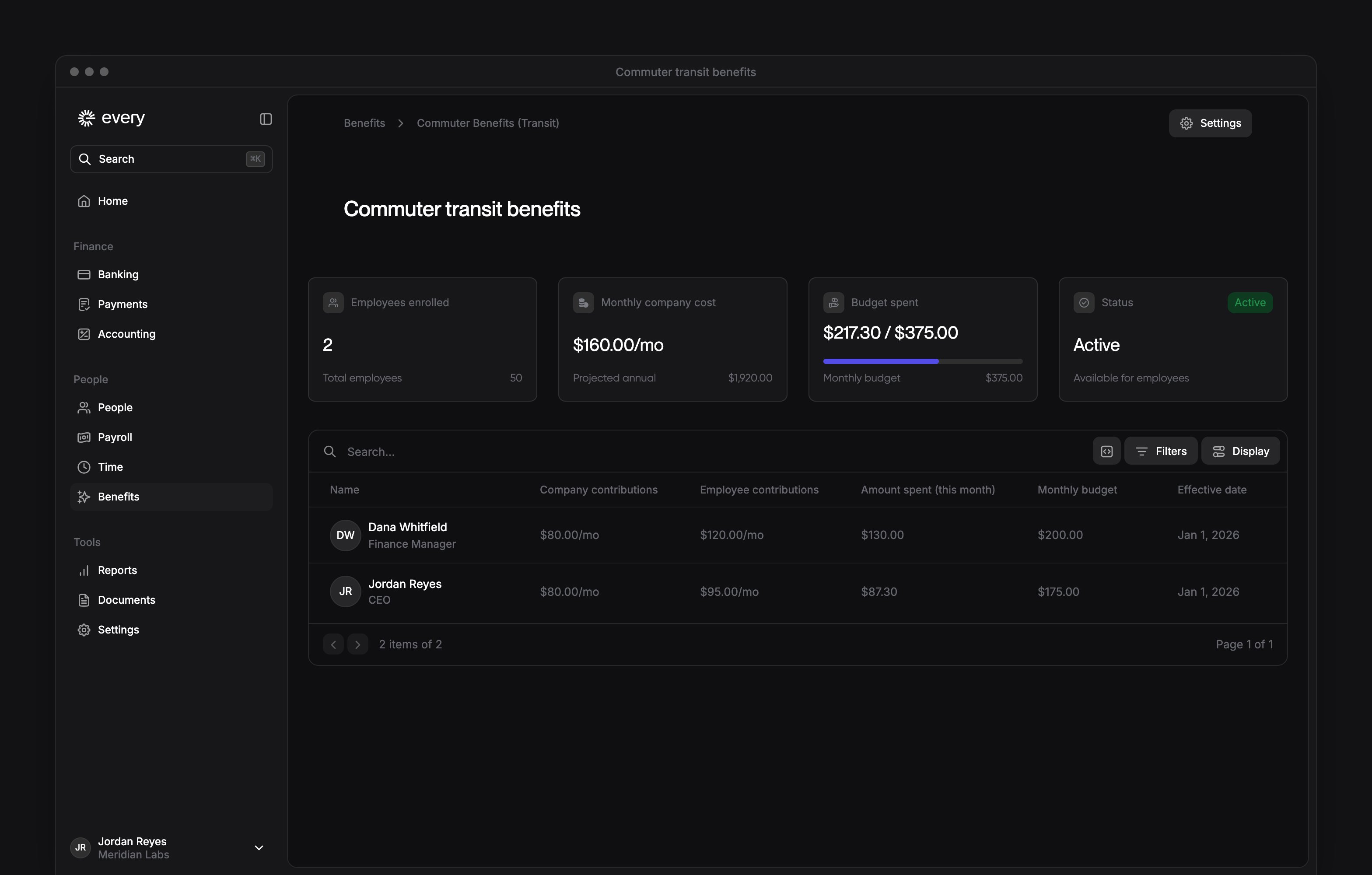Open Banking in the sidebar
This screenshot has height=875, width=1372.
[171, 275]
